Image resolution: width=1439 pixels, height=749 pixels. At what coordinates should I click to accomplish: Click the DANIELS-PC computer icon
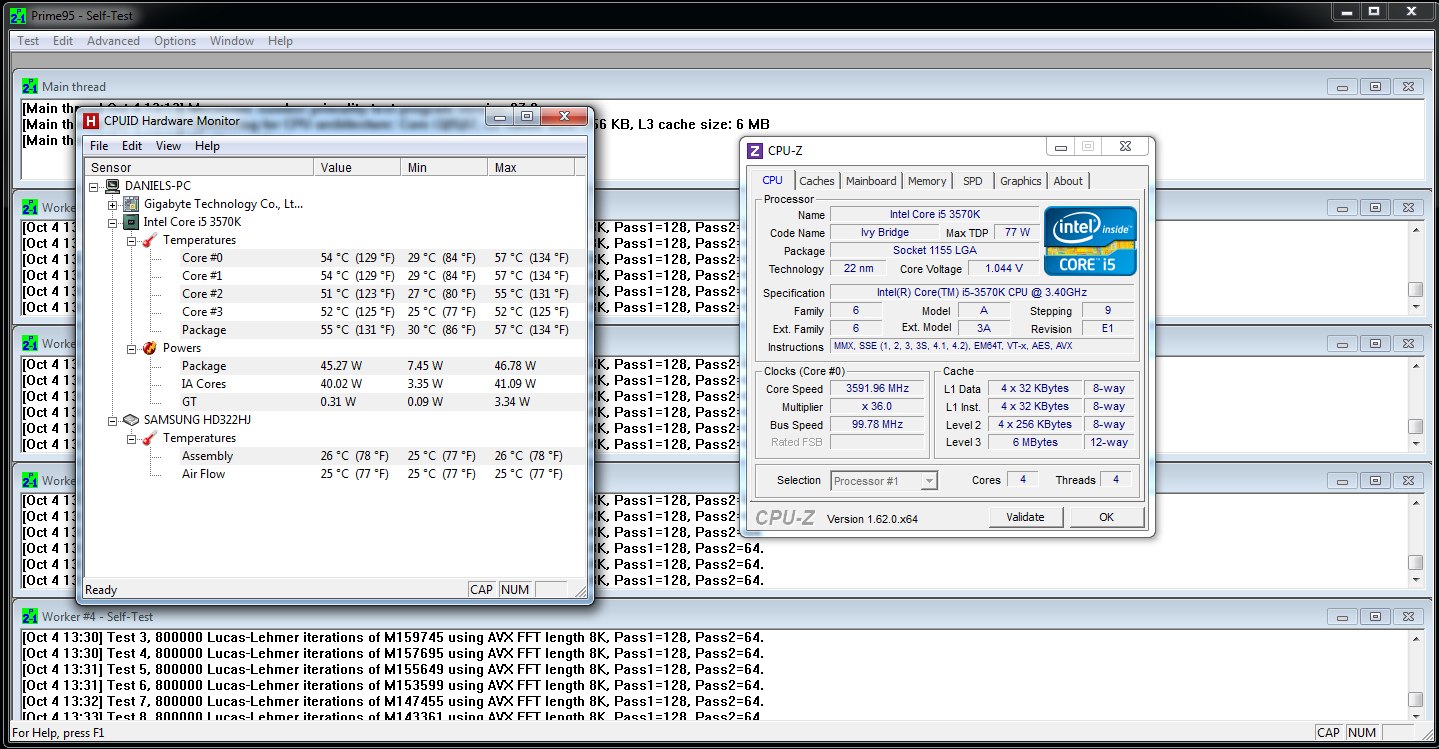pos(114,186)
